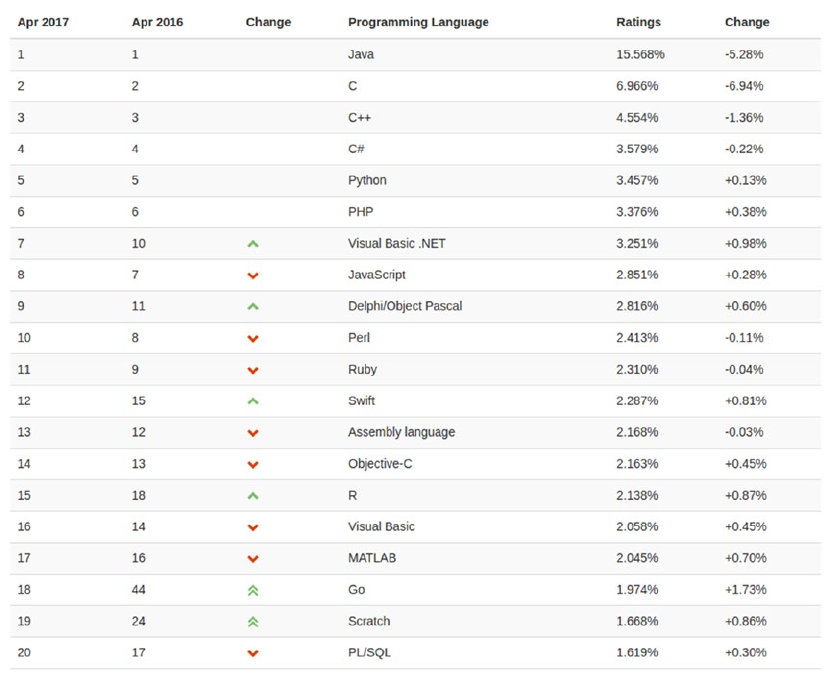Click the green up arrow in the R row
This screenshot has width=829, height=676.
[253, 496]
